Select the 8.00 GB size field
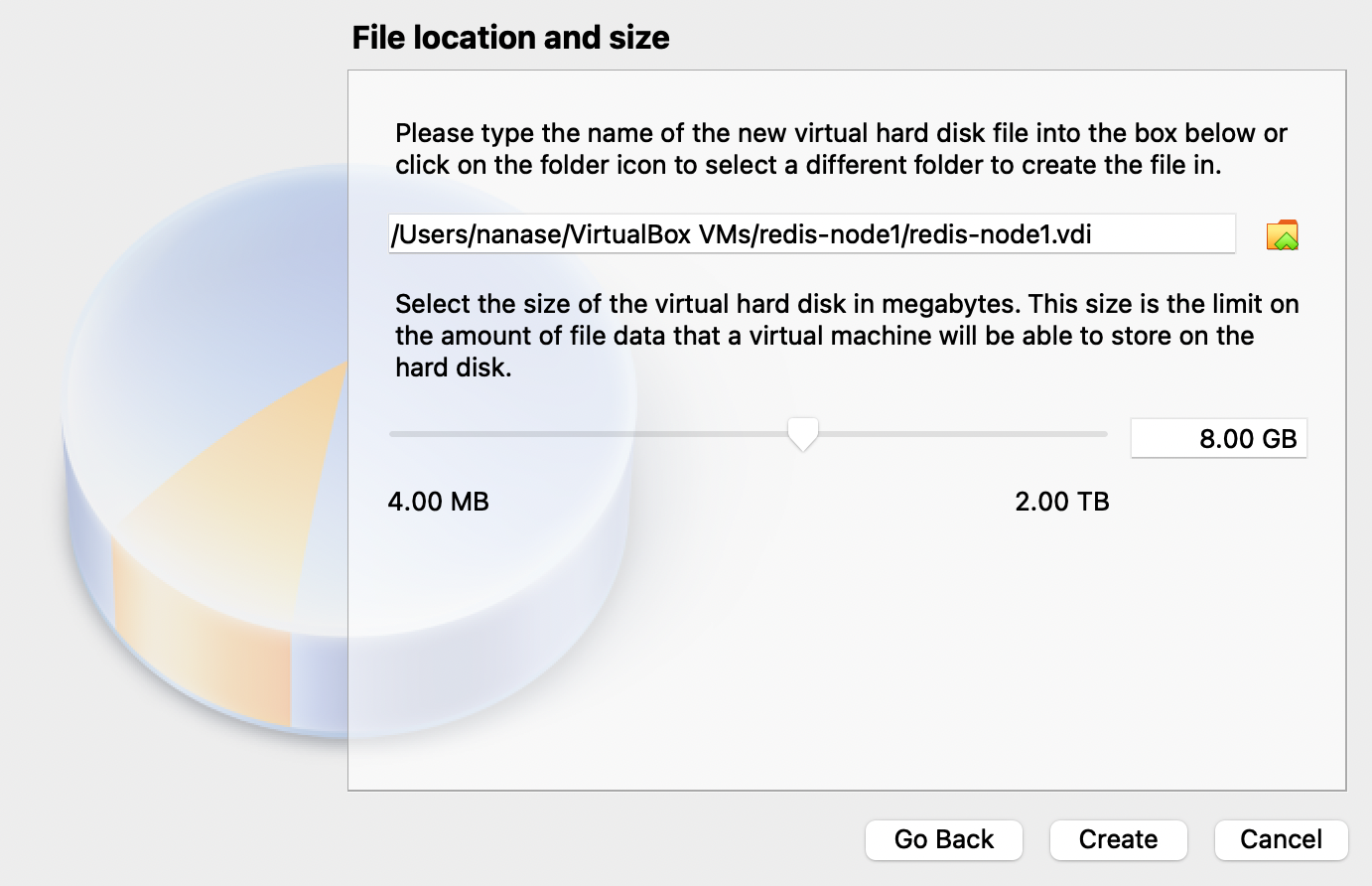The height and width of the screenshot is (886, 1372). pos(1219,439)
